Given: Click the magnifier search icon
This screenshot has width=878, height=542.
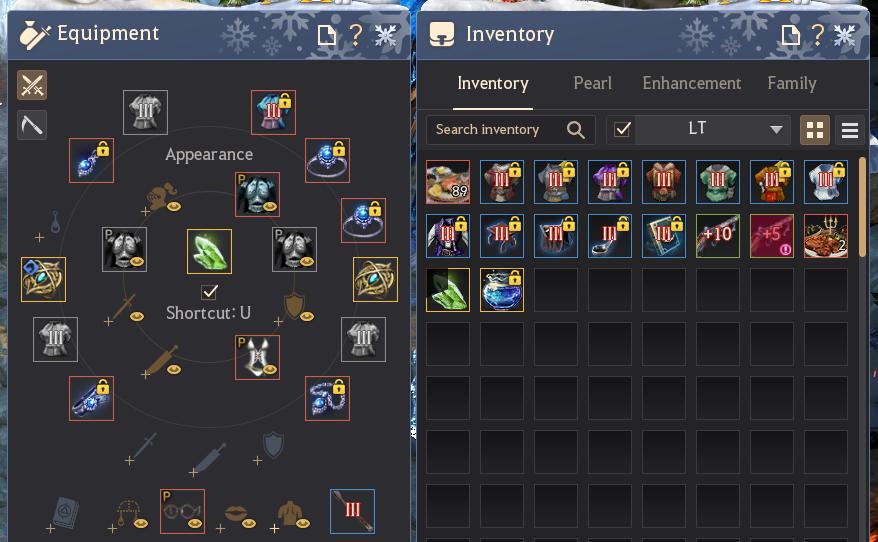Looking at the screenshot, I should (x=575, y=130).
